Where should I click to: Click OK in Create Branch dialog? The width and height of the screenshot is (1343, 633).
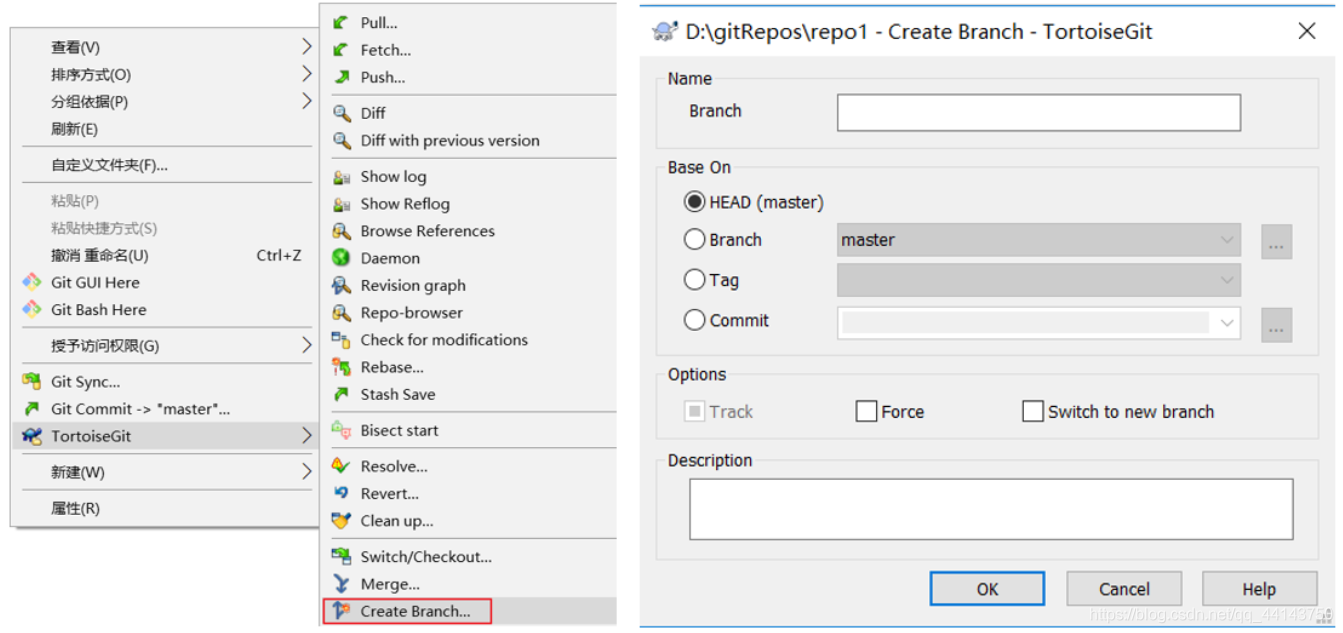(x=987, y=588)
